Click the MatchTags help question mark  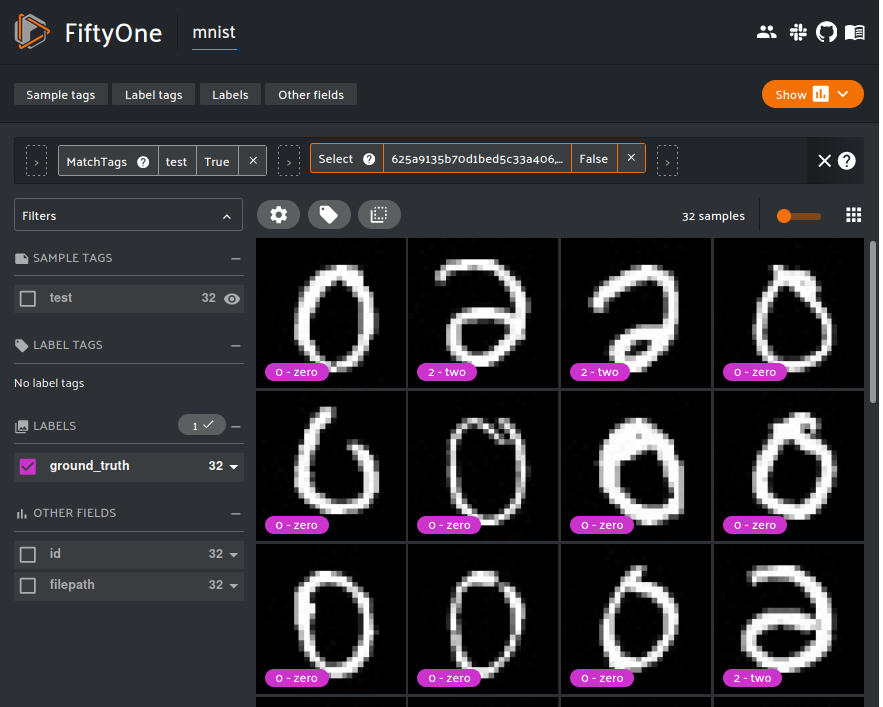click(x=143, y=162)
